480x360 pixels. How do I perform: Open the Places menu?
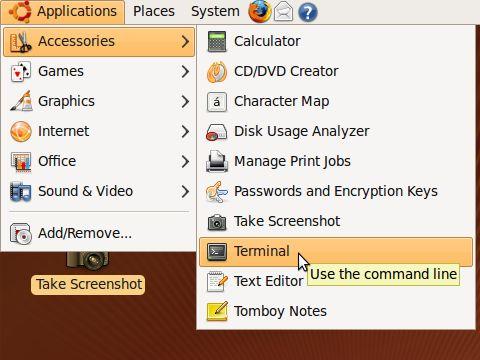point(154,11)
